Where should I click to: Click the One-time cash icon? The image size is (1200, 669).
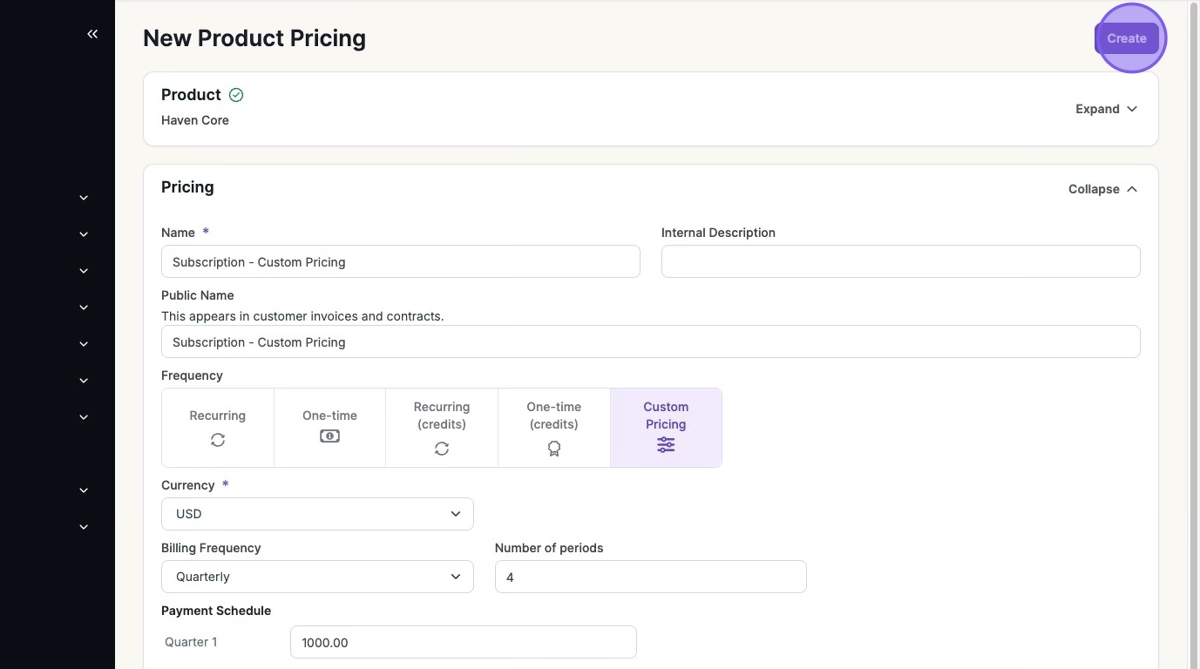pyautogui.click(x=329, y=436)
